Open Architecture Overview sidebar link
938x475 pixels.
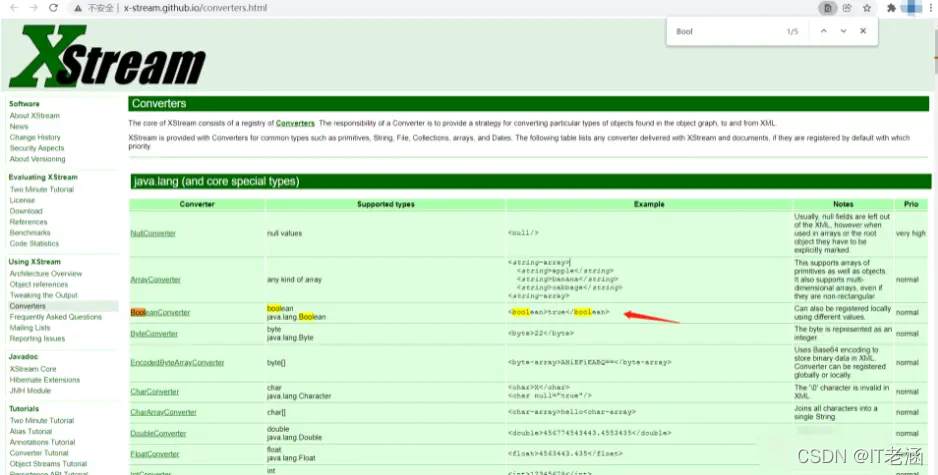(x=45, y=273)
